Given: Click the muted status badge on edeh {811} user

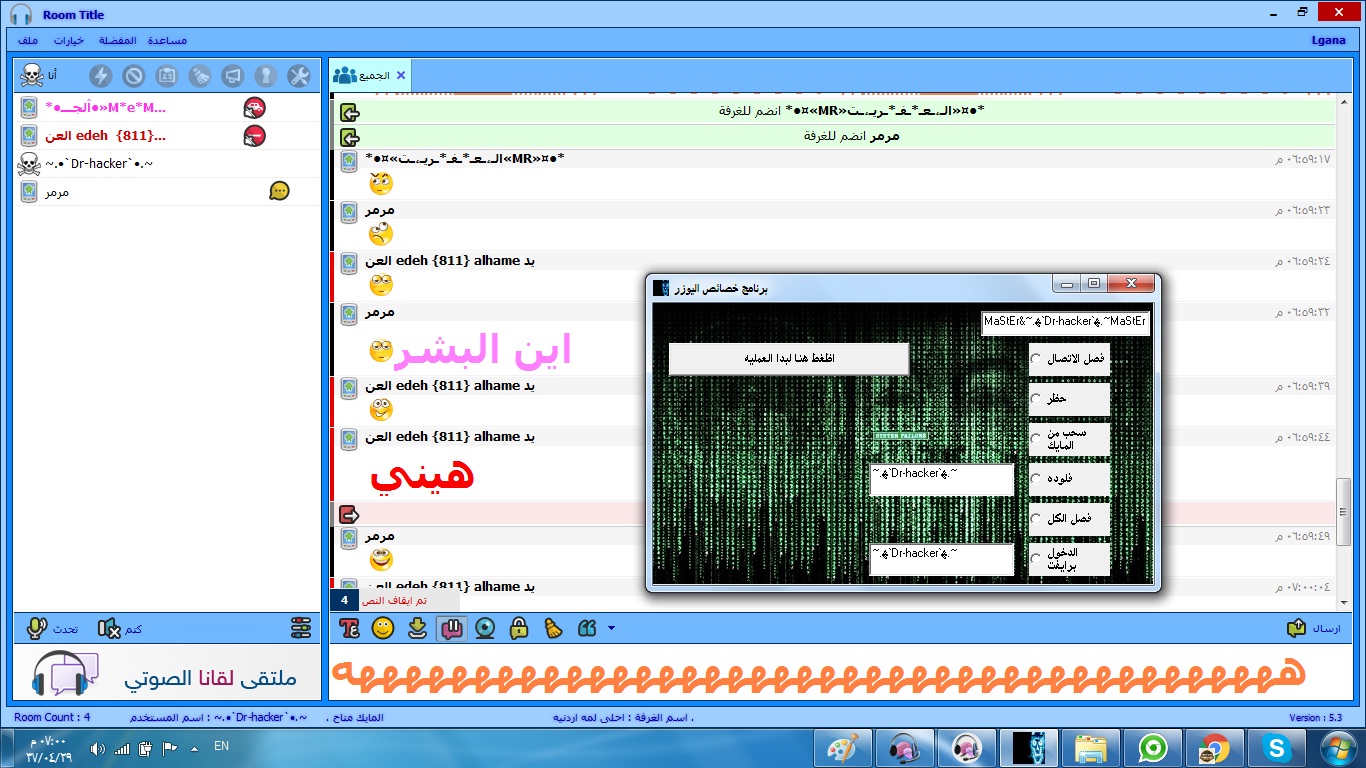Looking at the screenshot, I should click(255, 136).
